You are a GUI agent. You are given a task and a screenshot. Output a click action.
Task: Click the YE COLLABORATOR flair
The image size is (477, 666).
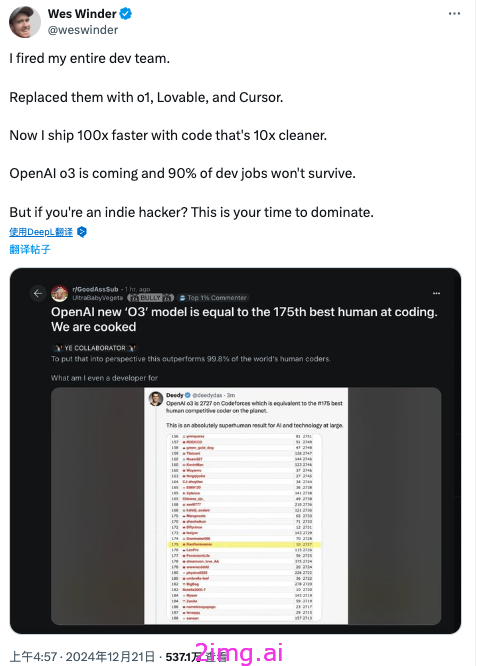click(x=94, y=348)
